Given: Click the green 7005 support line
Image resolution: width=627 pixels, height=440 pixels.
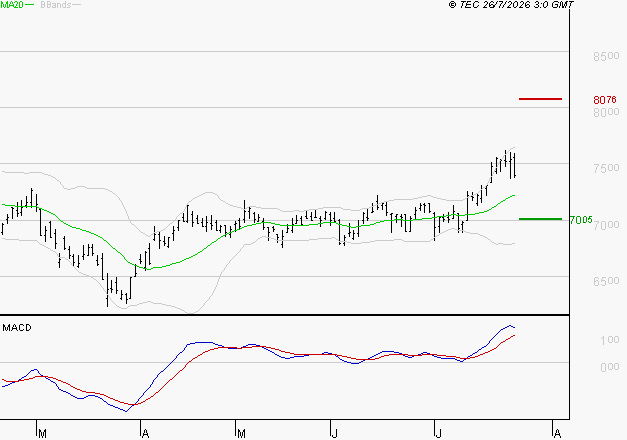Looking at the screenshot, I should click(x=540, y=219).
